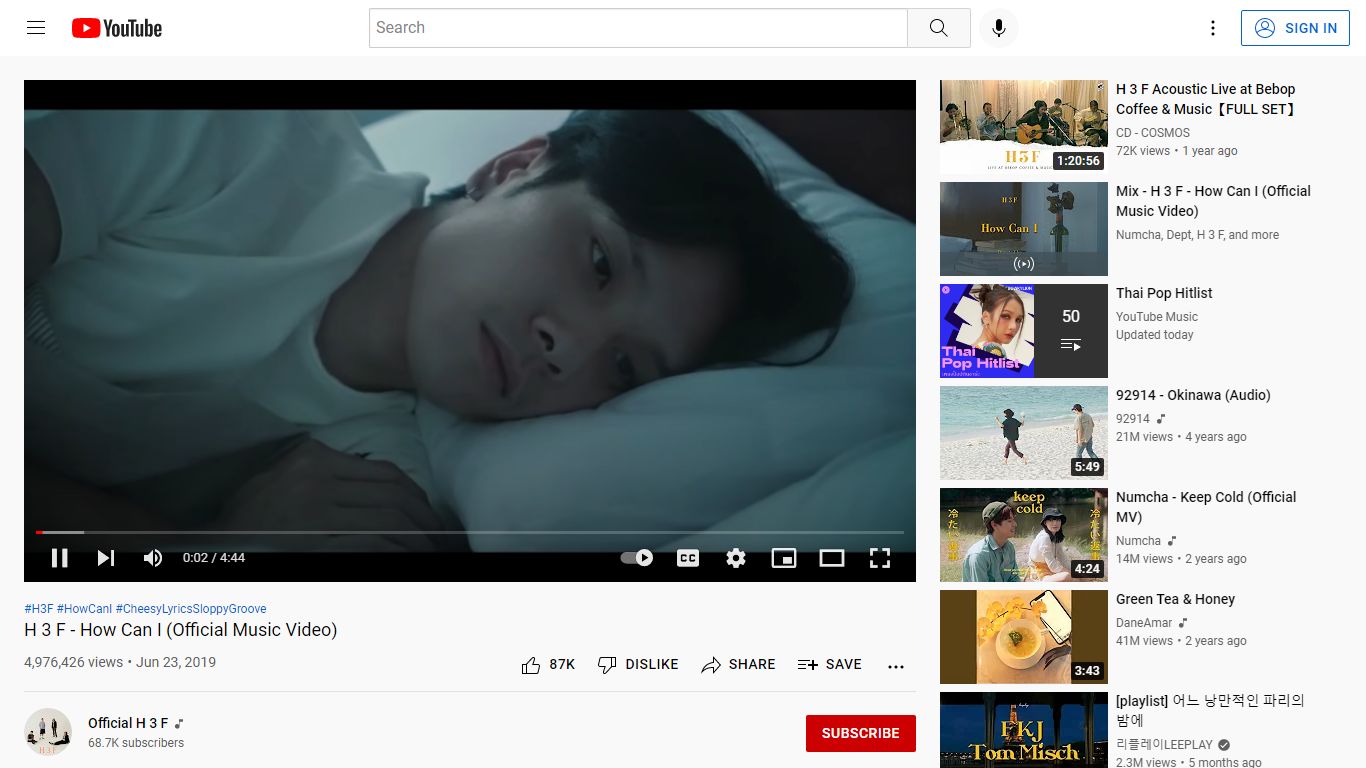Open the hamburger guide menu
The image size is (1366, 768).
coord(36,28)
